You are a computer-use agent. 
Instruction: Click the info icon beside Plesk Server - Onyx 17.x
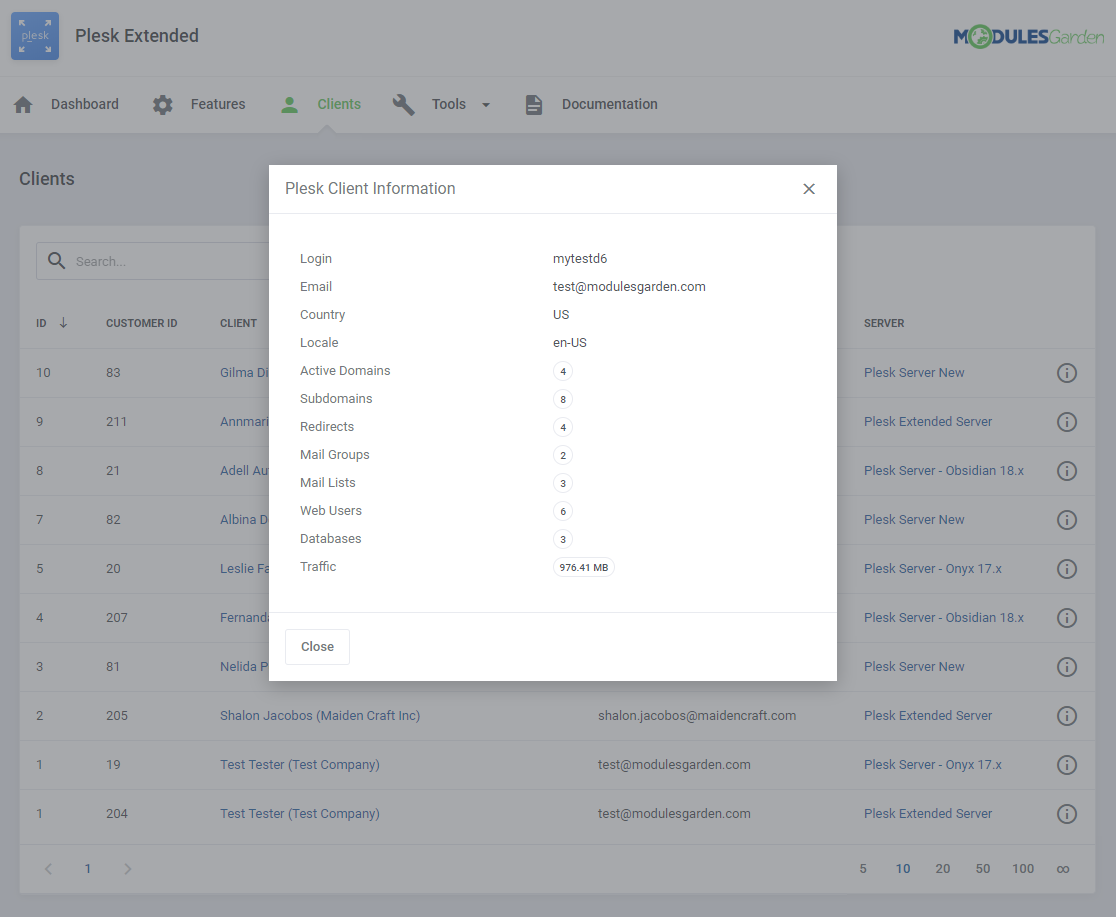click(1067, 568)
